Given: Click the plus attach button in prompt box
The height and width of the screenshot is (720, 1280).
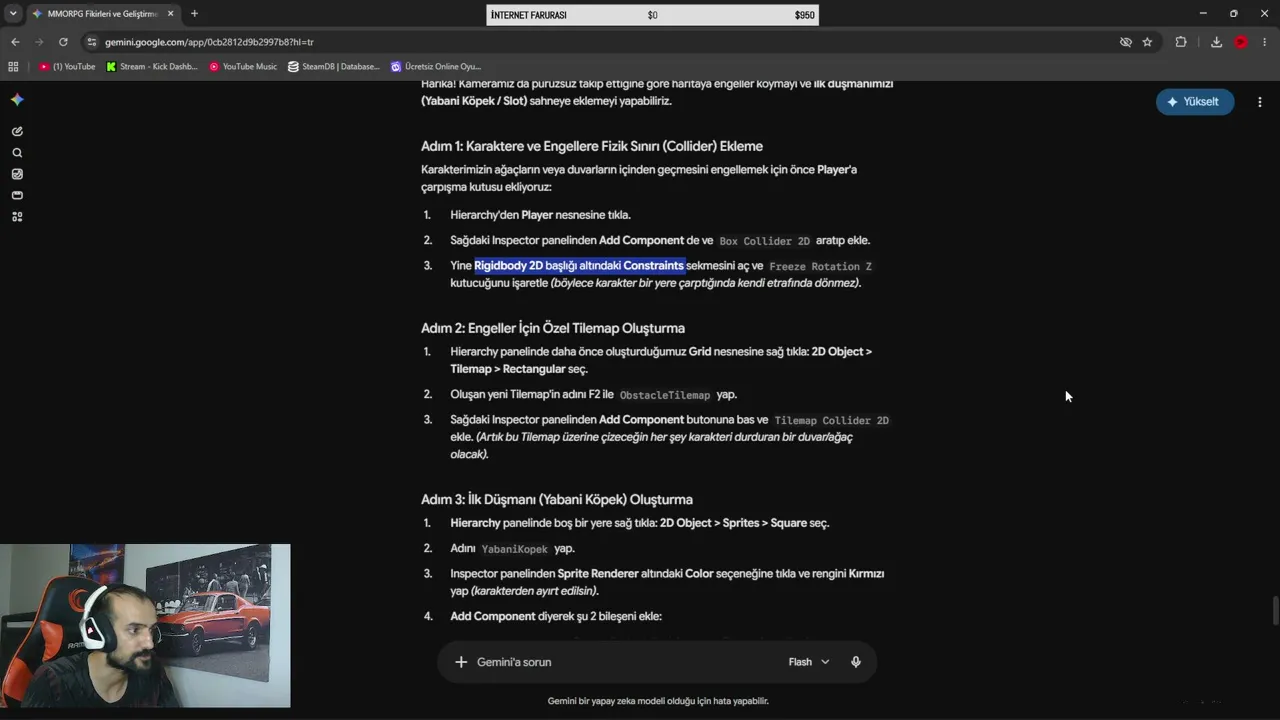Looking at the screenshot, I should 461,662.
